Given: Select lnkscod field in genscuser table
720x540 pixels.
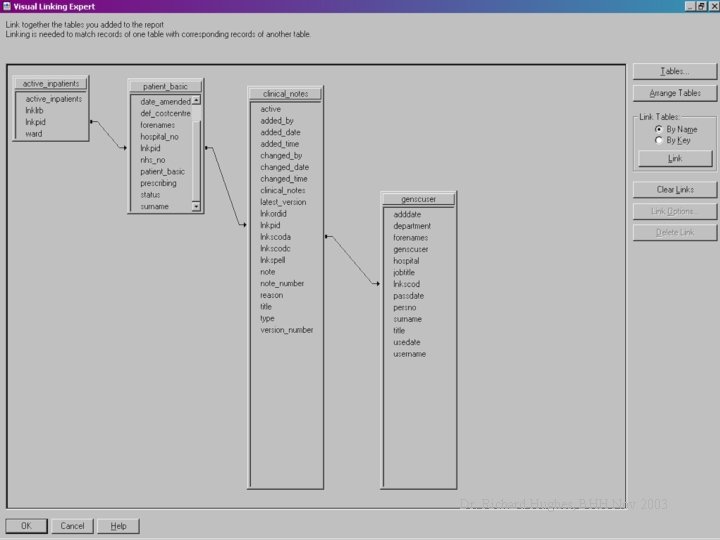Looking at the screenshot, I should point(406,284).
